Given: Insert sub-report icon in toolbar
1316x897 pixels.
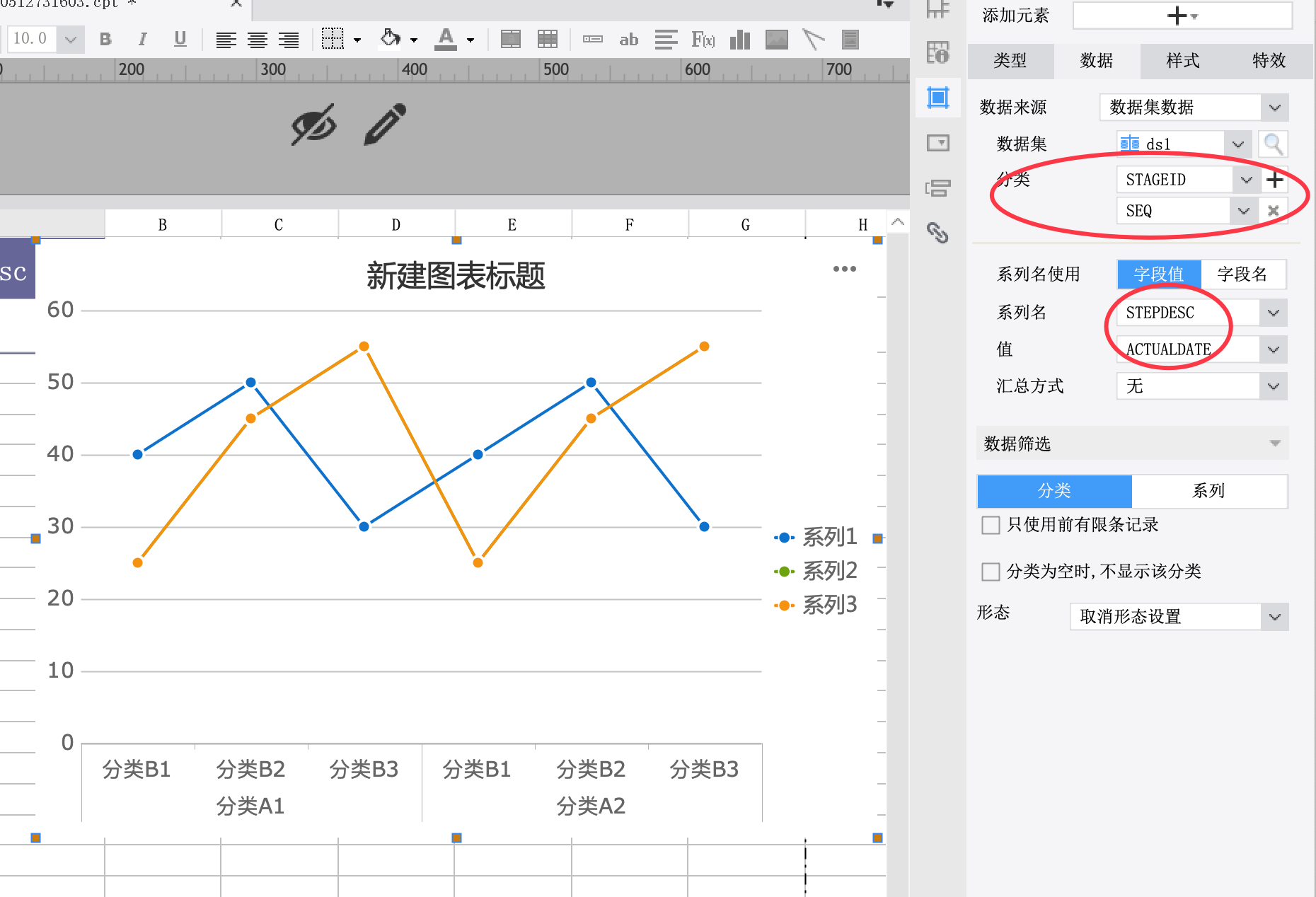Looking at the screenshot, I should click(850, 40).
